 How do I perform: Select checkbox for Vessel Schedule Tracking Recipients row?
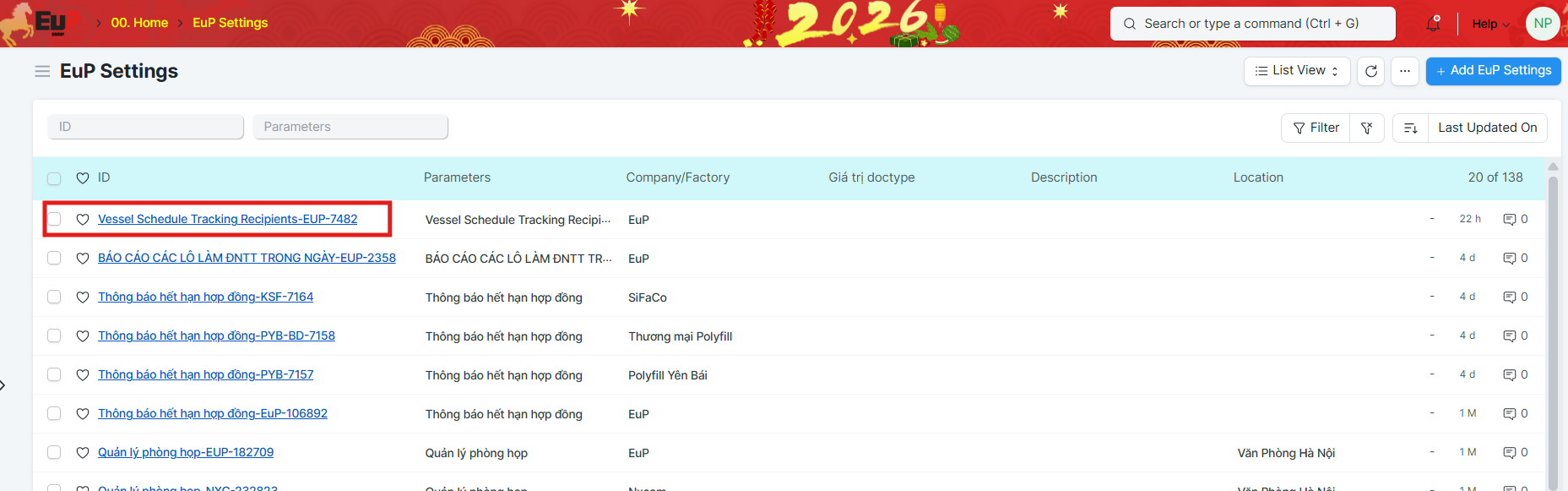click(54, 220)
